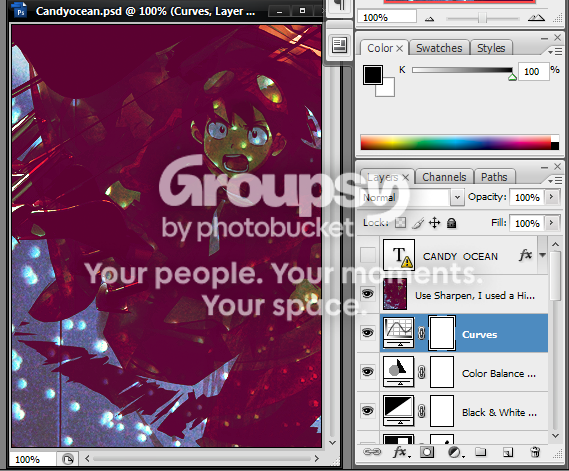Click Black & White adjustment thumbnail icon
The width and height of the screenshot is (569, 471).
click(398, 411)
